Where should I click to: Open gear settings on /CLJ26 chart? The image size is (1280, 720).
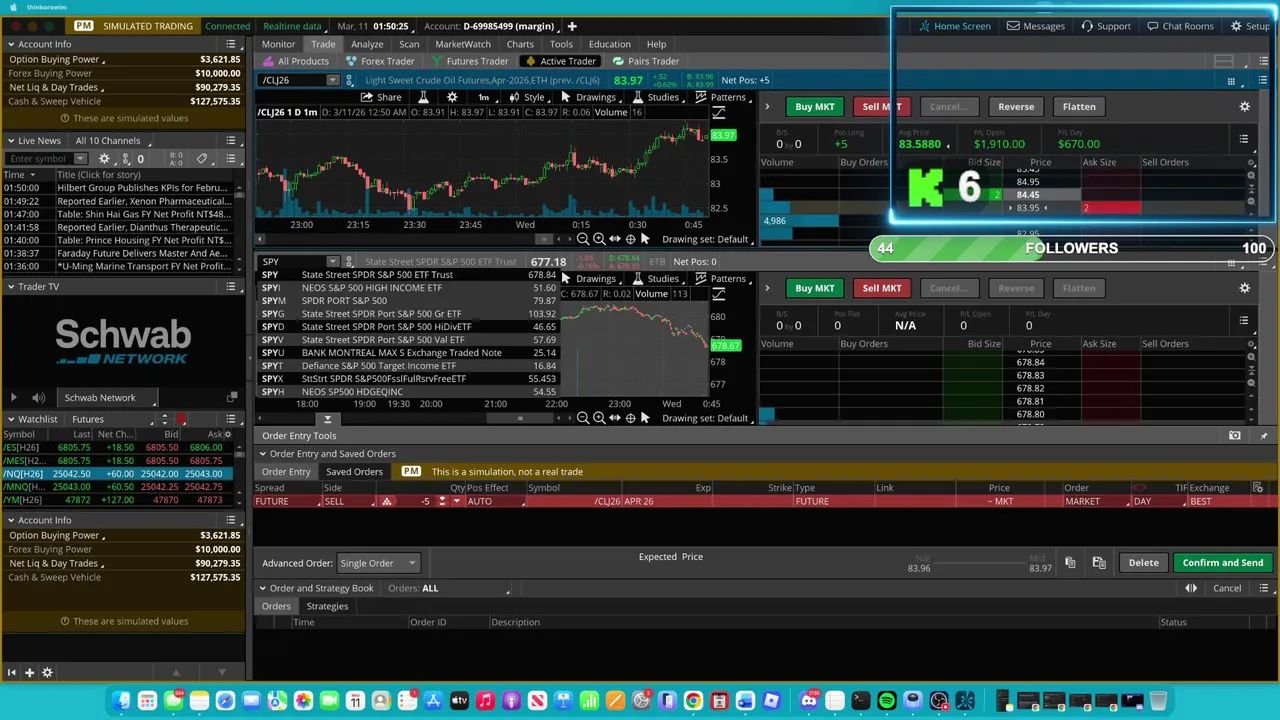tap(452, 97)
